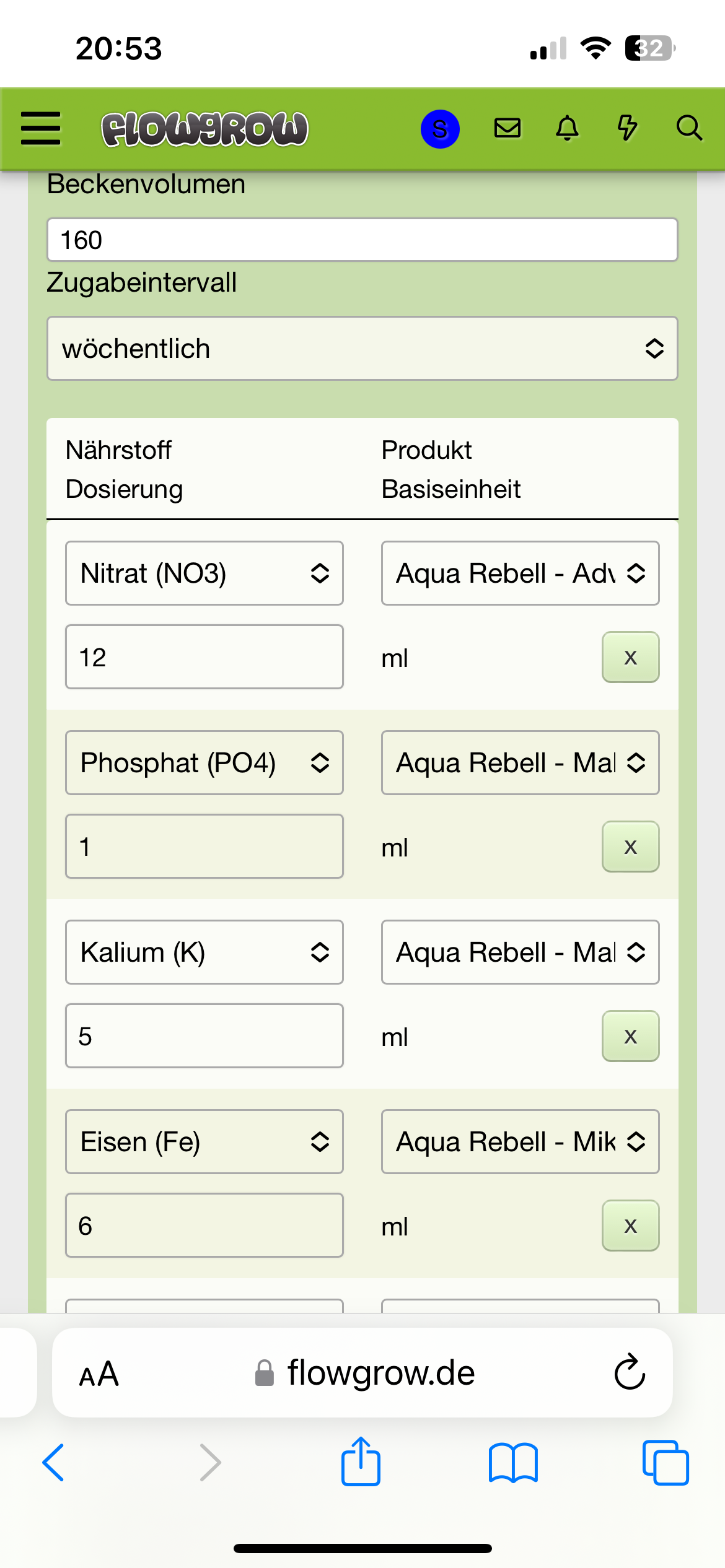The width and height of the screenshot is (725, 1568).
Task: Tap the AA reader text size button
Action: point(99,1375)
